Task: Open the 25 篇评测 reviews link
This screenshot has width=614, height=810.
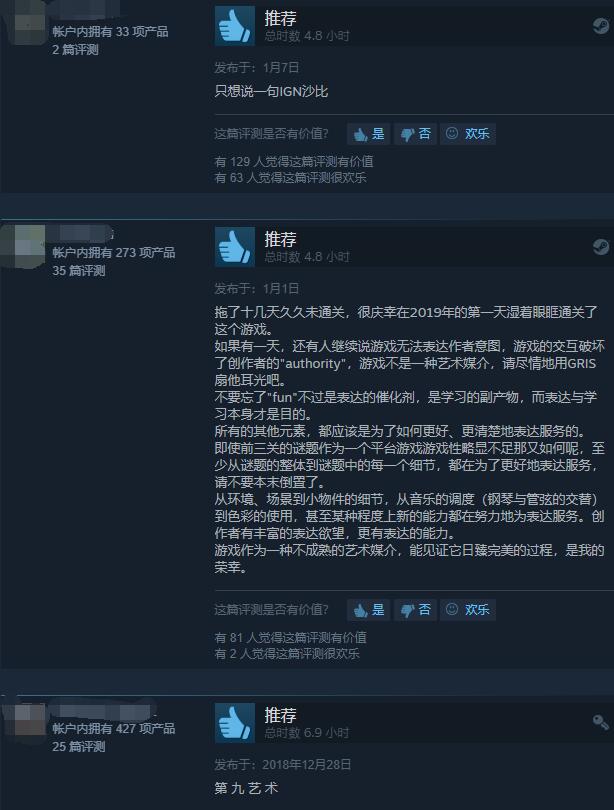Action: point(78,746)
